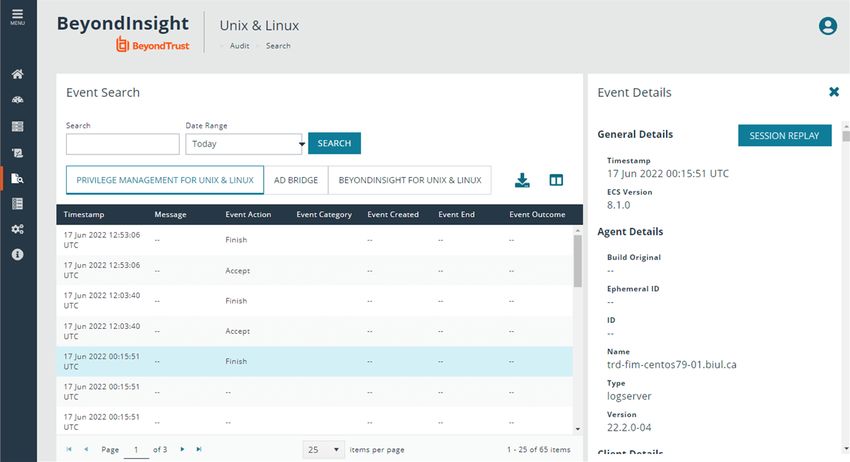Viewport: 850px width, 462px height.
Task: Click the 1 - 25 of 65 items text
Action: pyautogui.click(x=539, y=450)
